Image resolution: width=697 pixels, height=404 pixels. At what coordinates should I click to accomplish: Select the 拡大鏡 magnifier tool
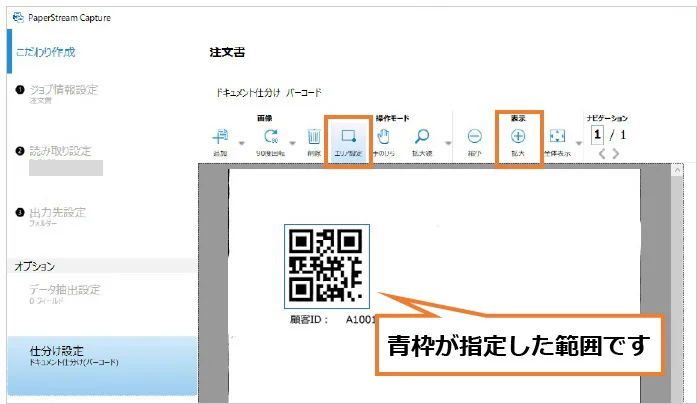[422, 136]
